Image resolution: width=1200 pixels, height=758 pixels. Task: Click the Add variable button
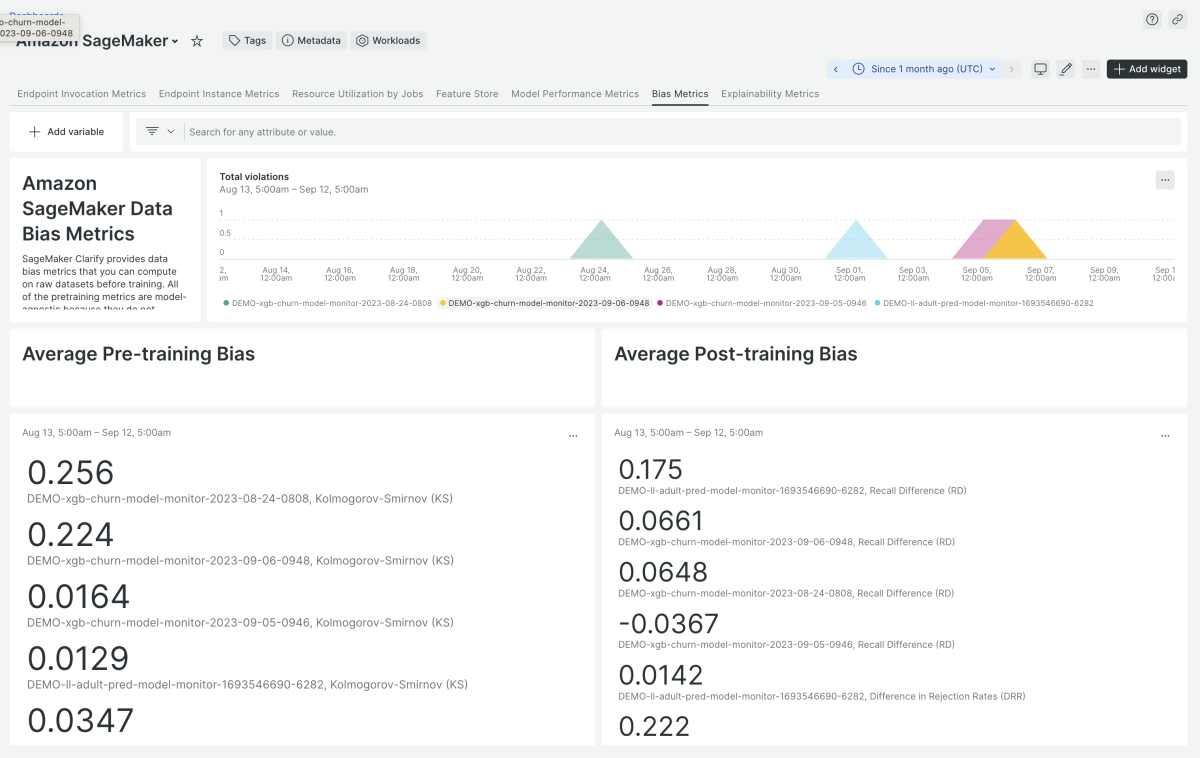[x=66, y=132]
